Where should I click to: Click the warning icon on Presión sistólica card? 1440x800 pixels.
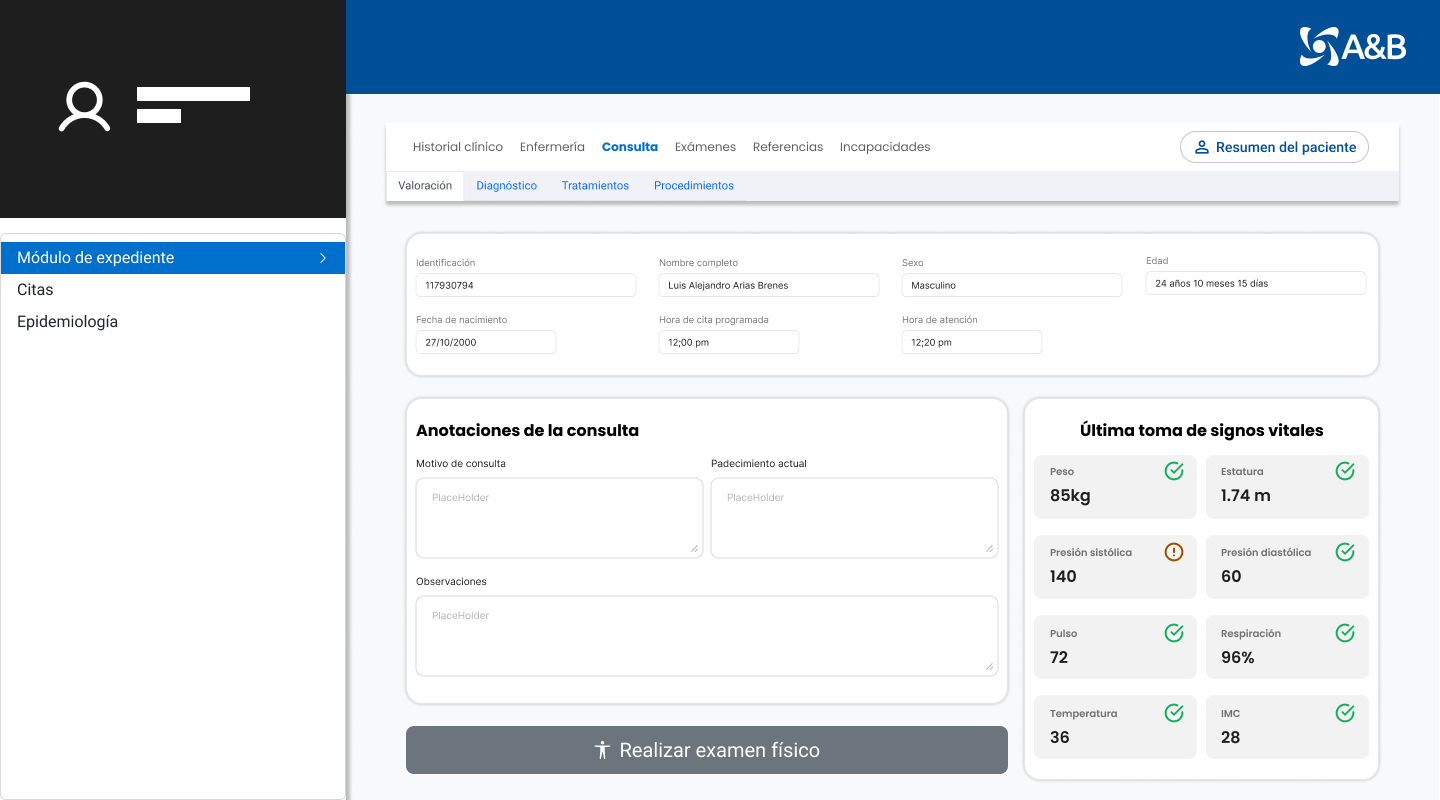point(1174,552)
